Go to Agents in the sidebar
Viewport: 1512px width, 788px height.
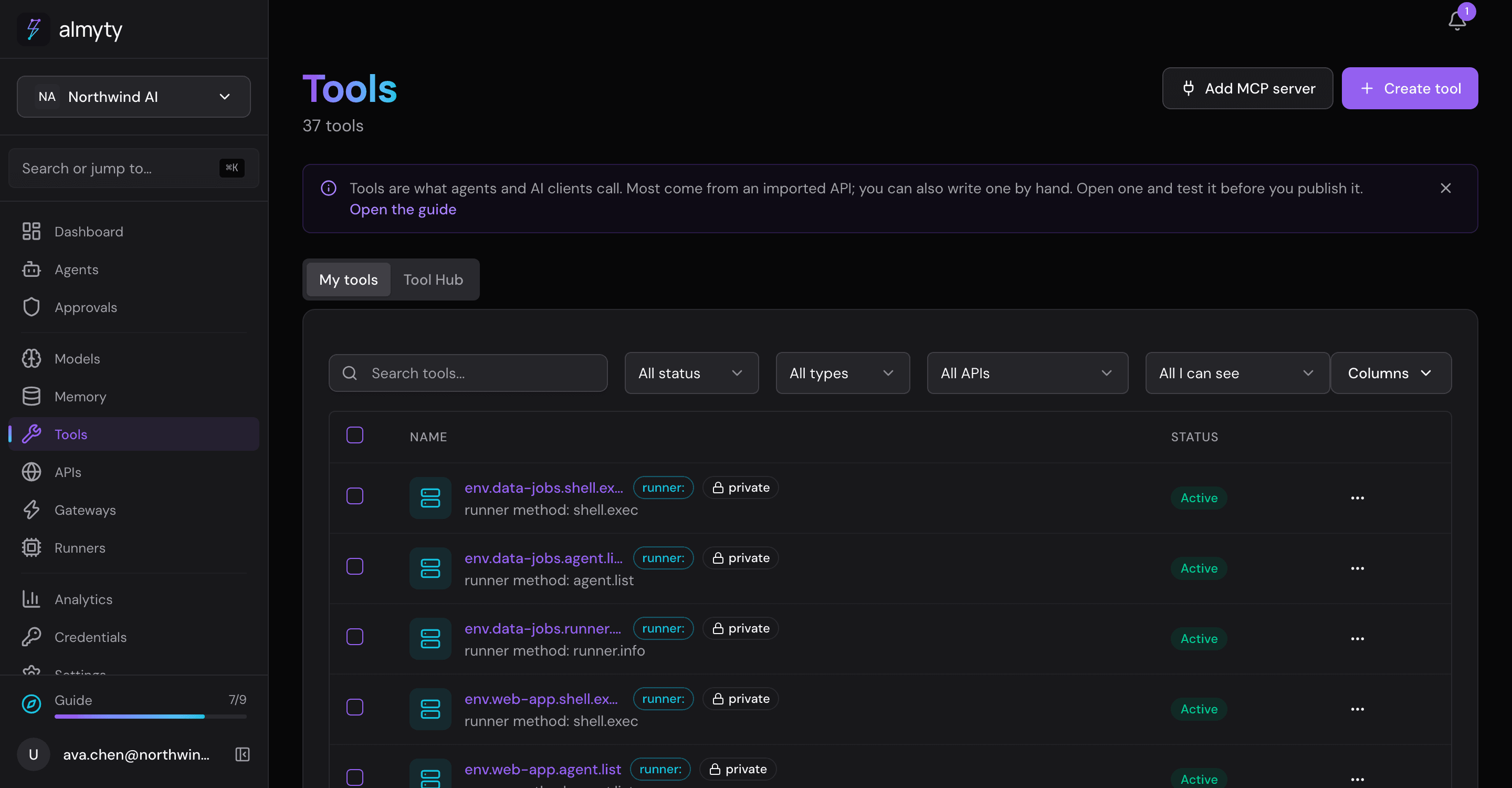click(x=134, y=269)
